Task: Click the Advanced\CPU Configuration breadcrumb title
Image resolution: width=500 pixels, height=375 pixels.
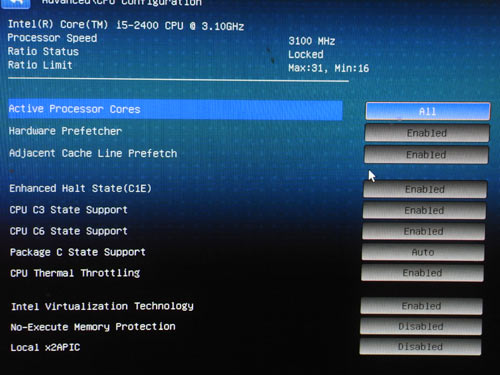Action: coord(122,3)
